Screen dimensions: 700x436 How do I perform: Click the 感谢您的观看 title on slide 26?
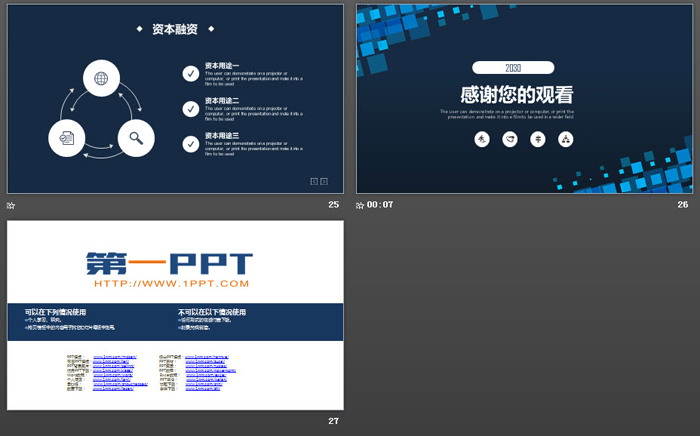click(x=517, y=95)
